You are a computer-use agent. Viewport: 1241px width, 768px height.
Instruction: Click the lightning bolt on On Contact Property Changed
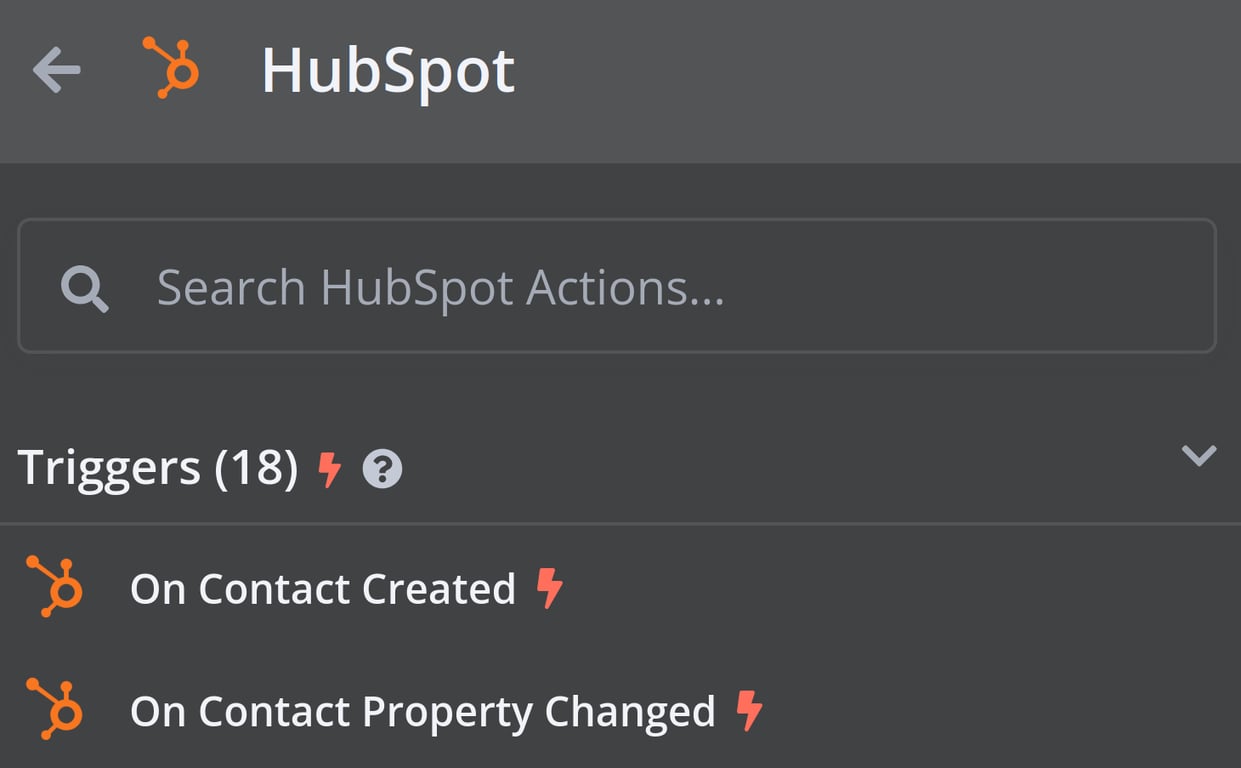coord(749,710)
